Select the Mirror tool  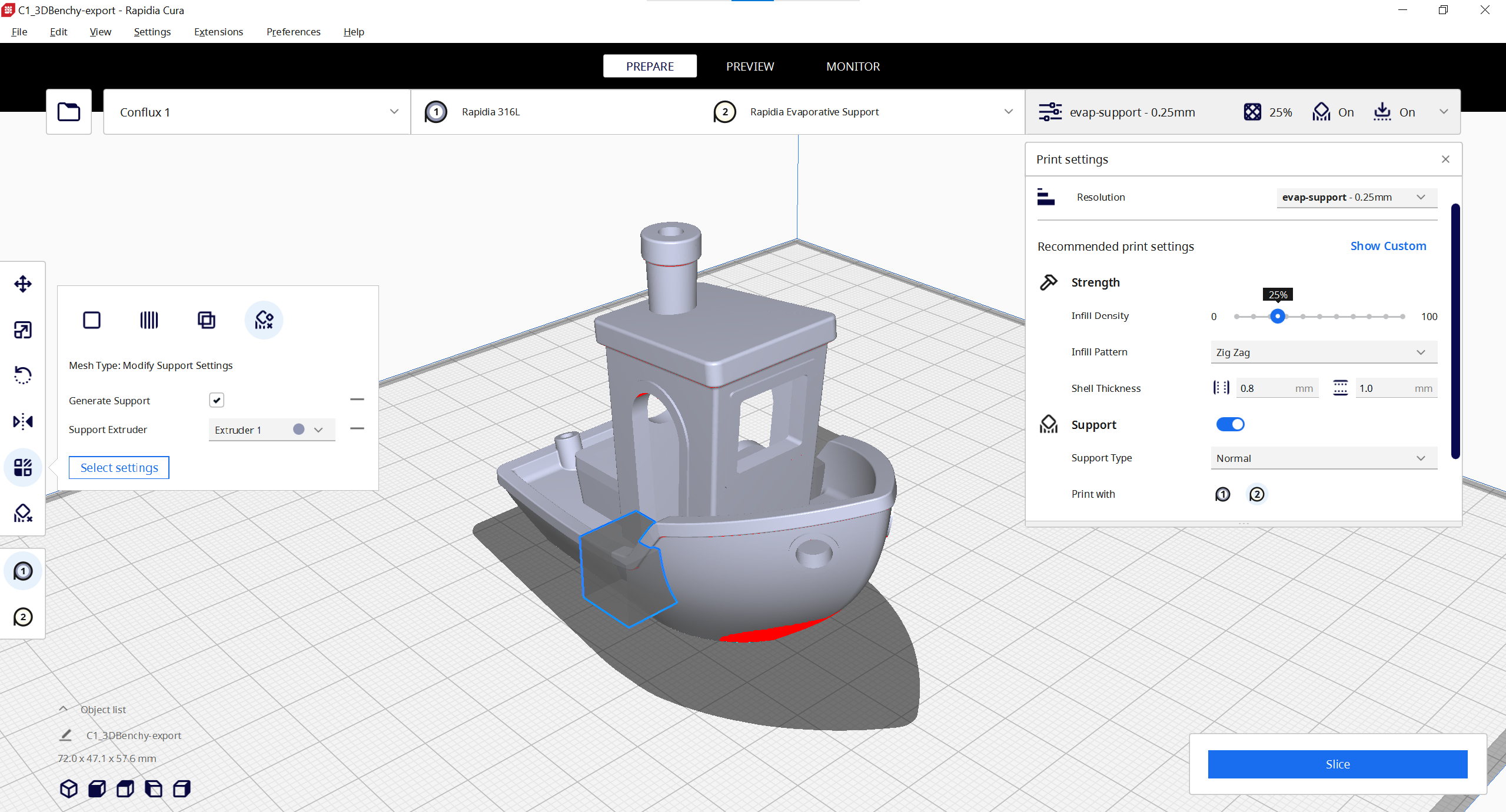[x=23, y=421]
